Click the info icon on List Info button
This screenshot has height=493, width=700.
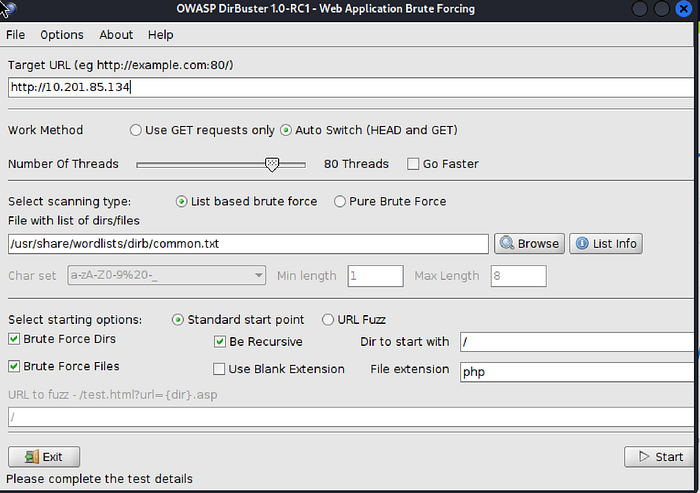tap(582, 243)
